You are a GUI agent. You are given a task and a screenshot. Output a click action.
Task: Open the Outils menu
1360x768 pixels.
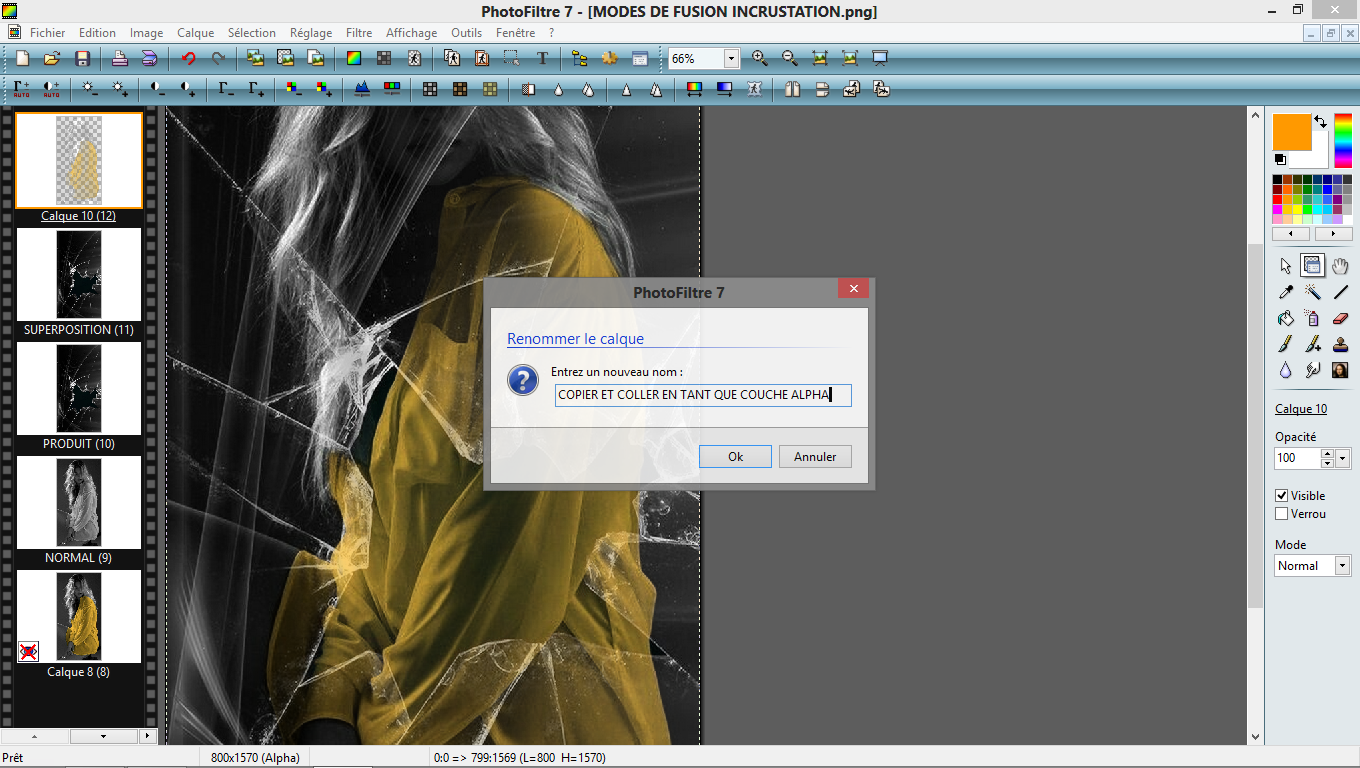467,33
